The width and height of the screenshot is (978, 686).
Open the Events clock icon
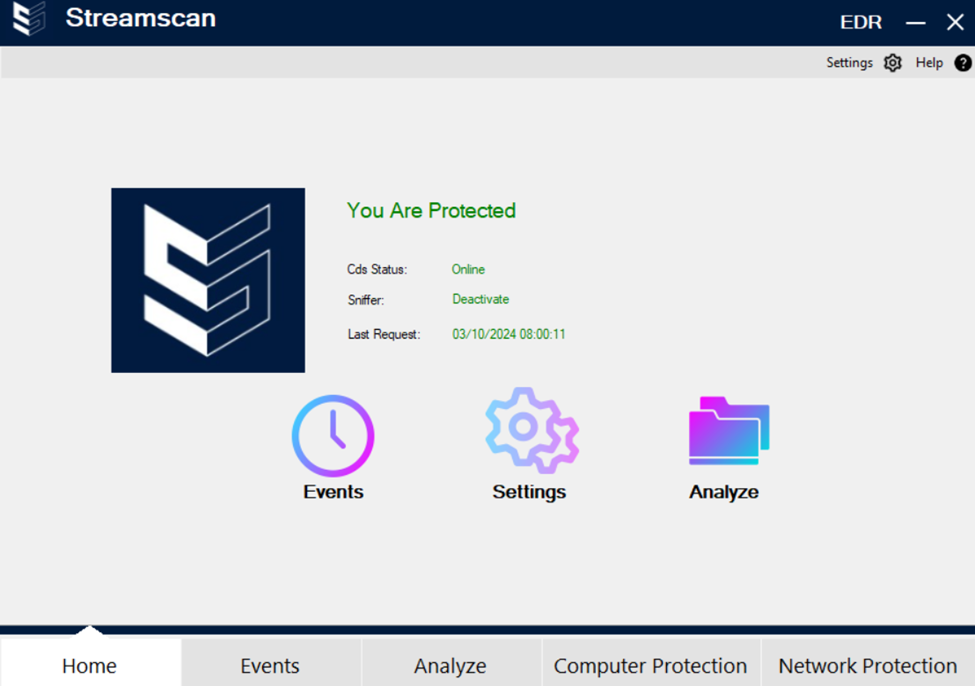(x=333, y=435)
